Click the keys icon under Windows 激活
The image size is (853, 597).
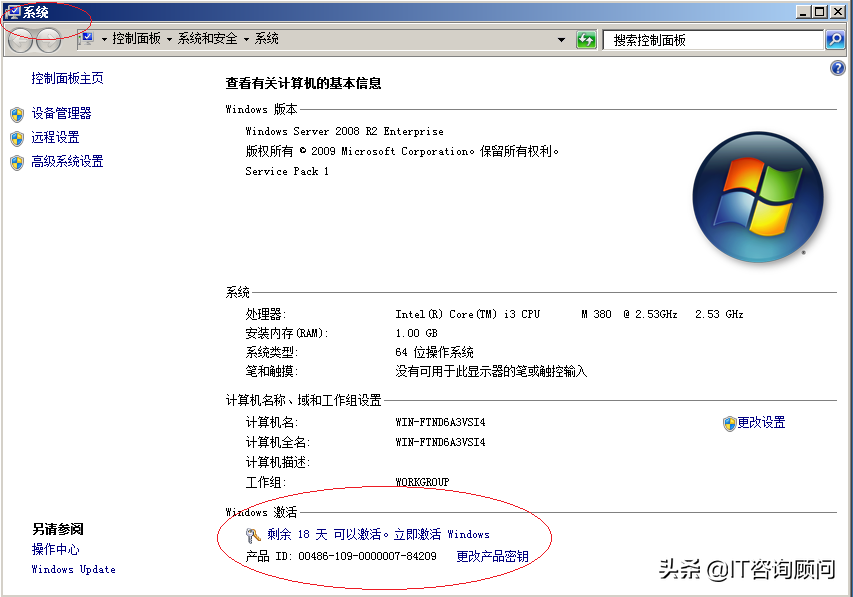pyautogui.click(x=253, y=536)
